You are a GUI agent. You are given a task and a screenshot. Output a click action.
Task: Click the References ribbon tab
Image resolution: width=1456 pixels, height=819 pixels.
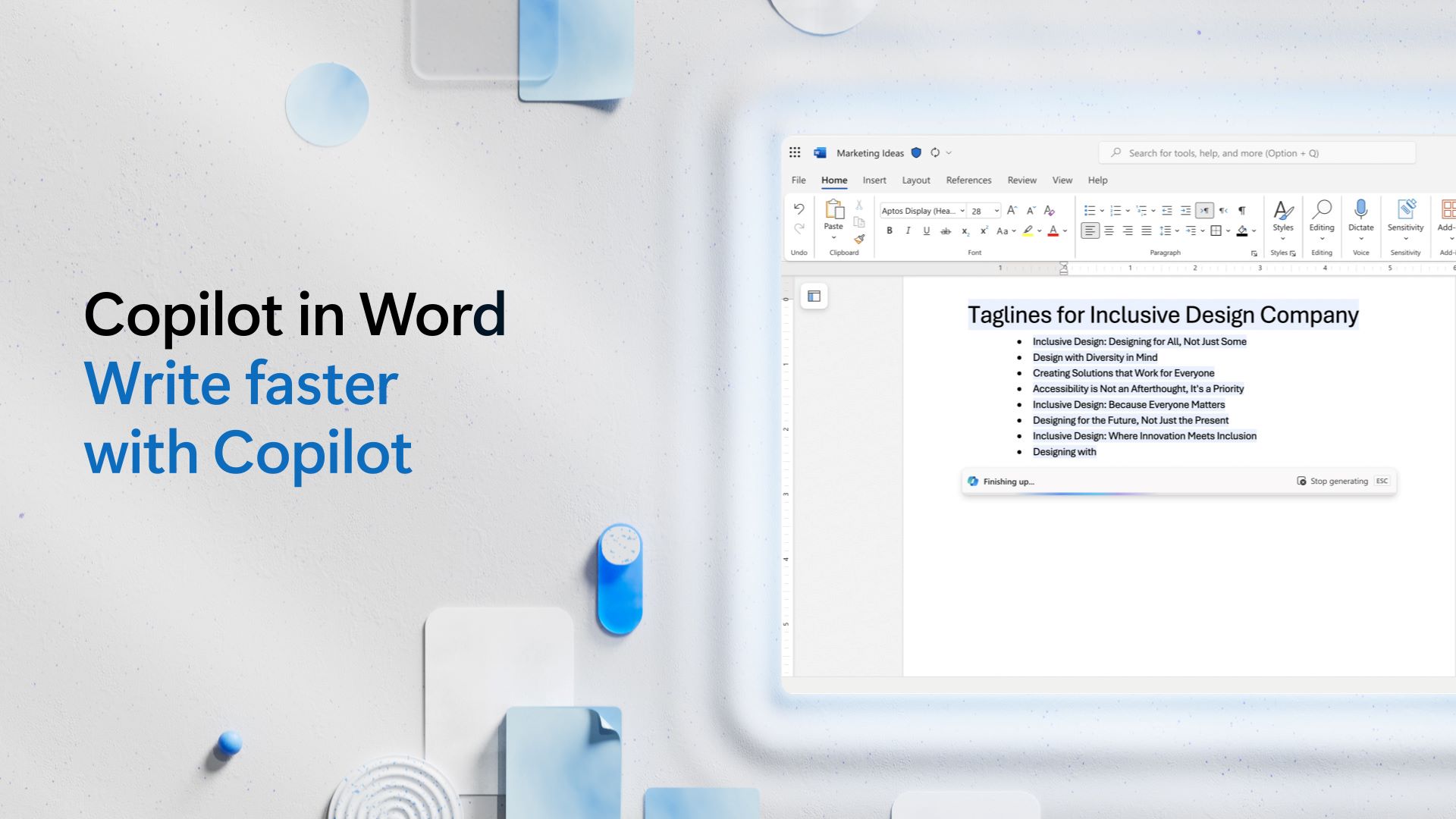968,180
